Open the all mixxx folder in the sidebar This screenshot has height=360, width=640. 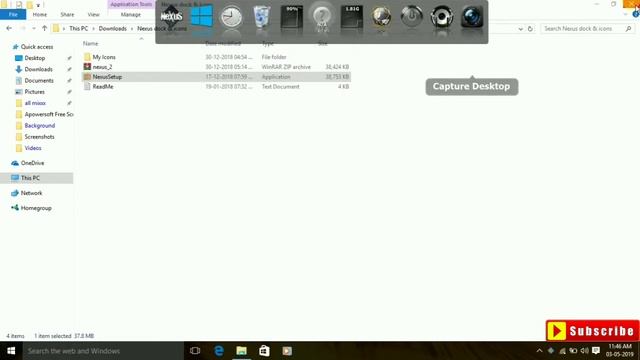click(x=35, y=103)
